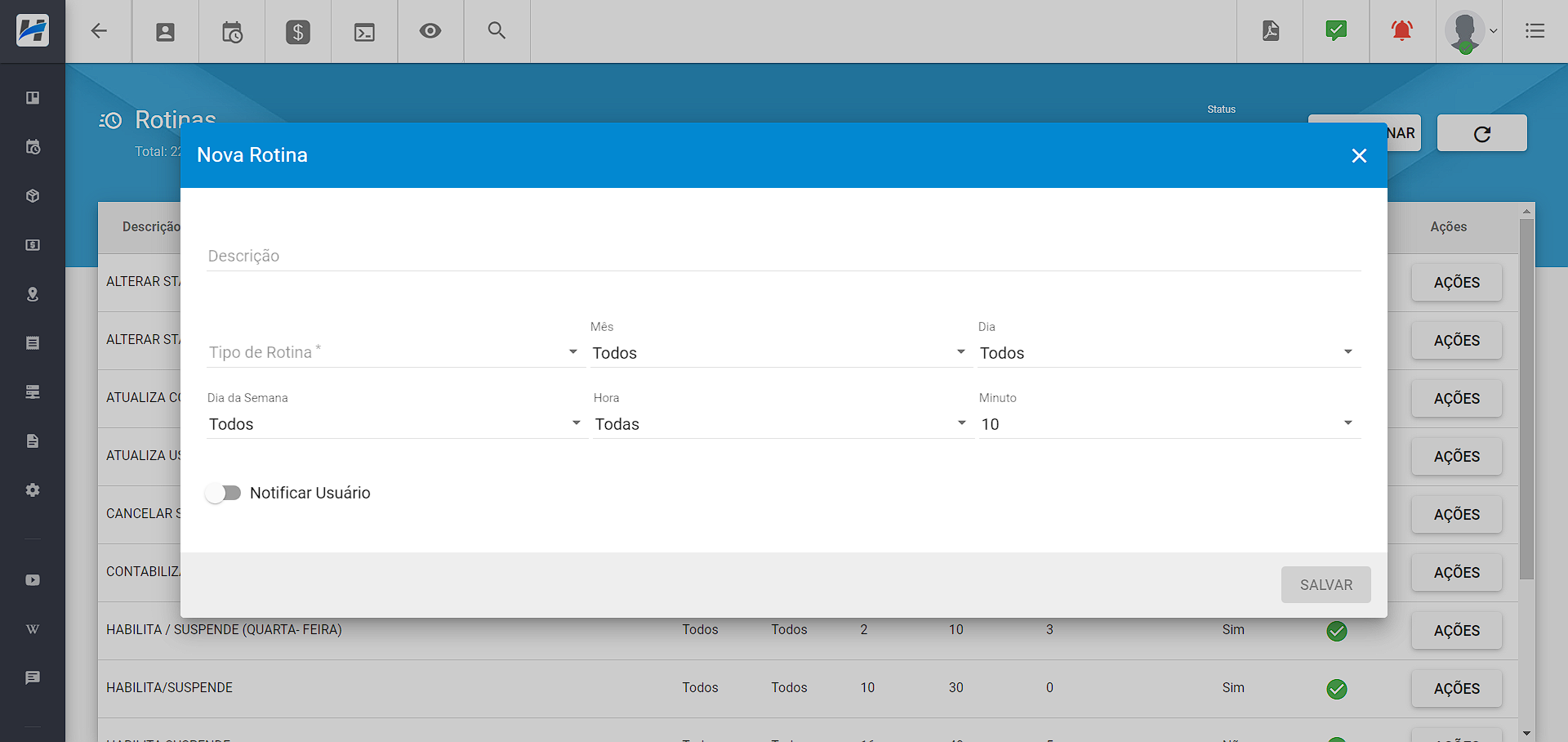The height and width of the screenshot is (742, 1568).
Task: Click AÇÕES for the CANCELAR row
Action: click(x=1457, y=515)
